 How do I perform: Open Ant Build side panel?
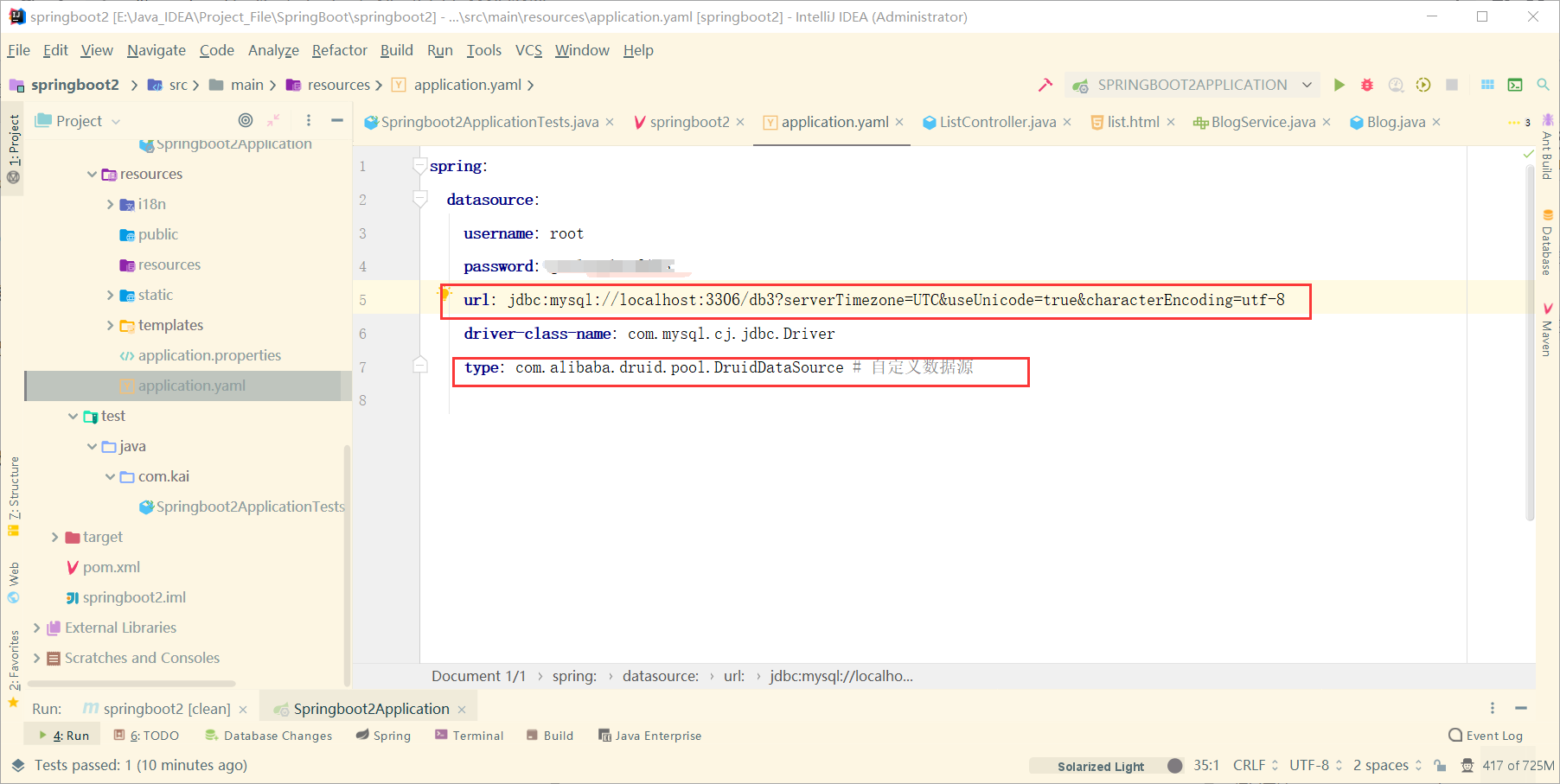click(1547, 147)
